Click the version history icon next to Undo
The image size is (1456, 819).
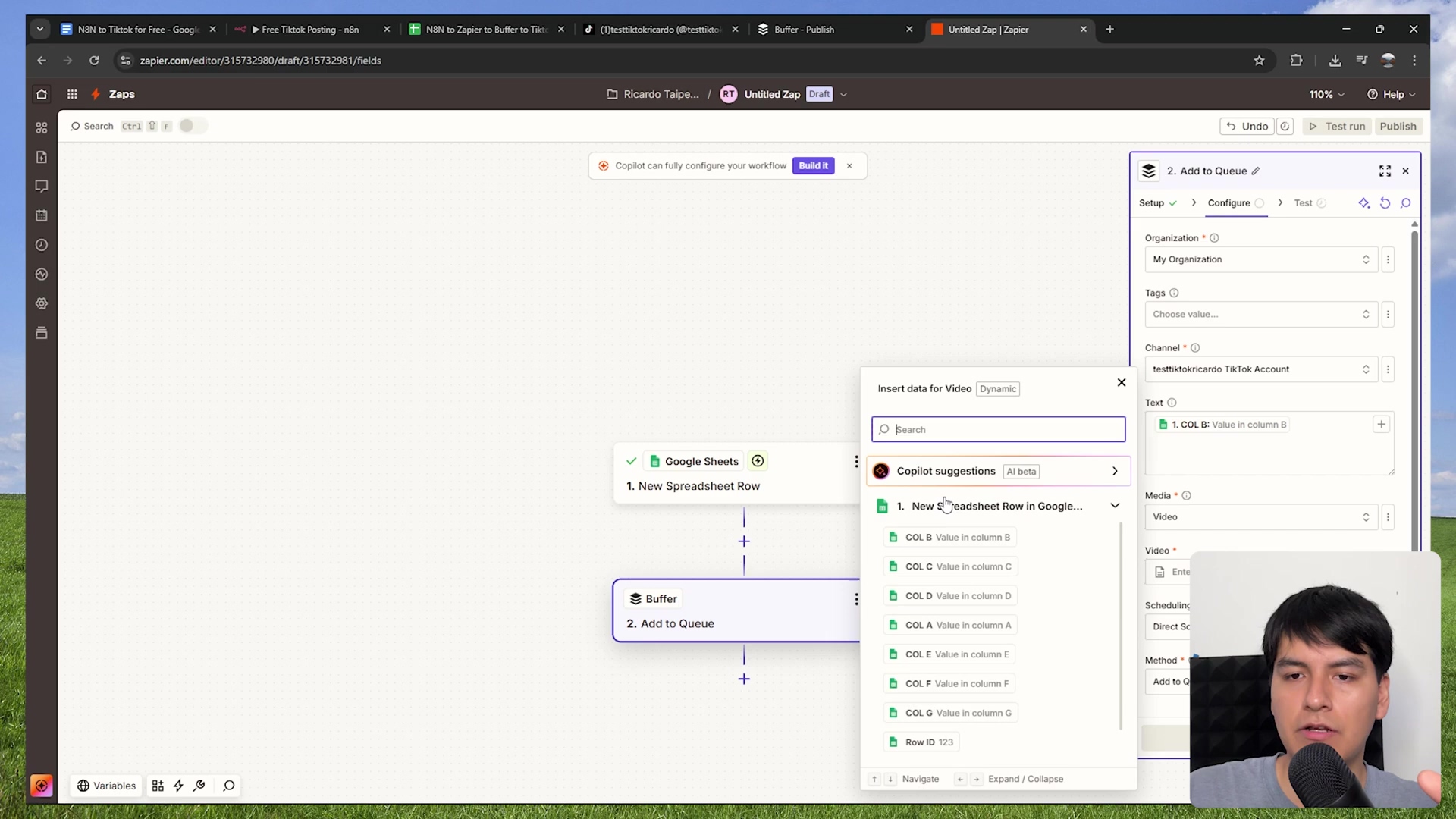(x=1285, y=126)
